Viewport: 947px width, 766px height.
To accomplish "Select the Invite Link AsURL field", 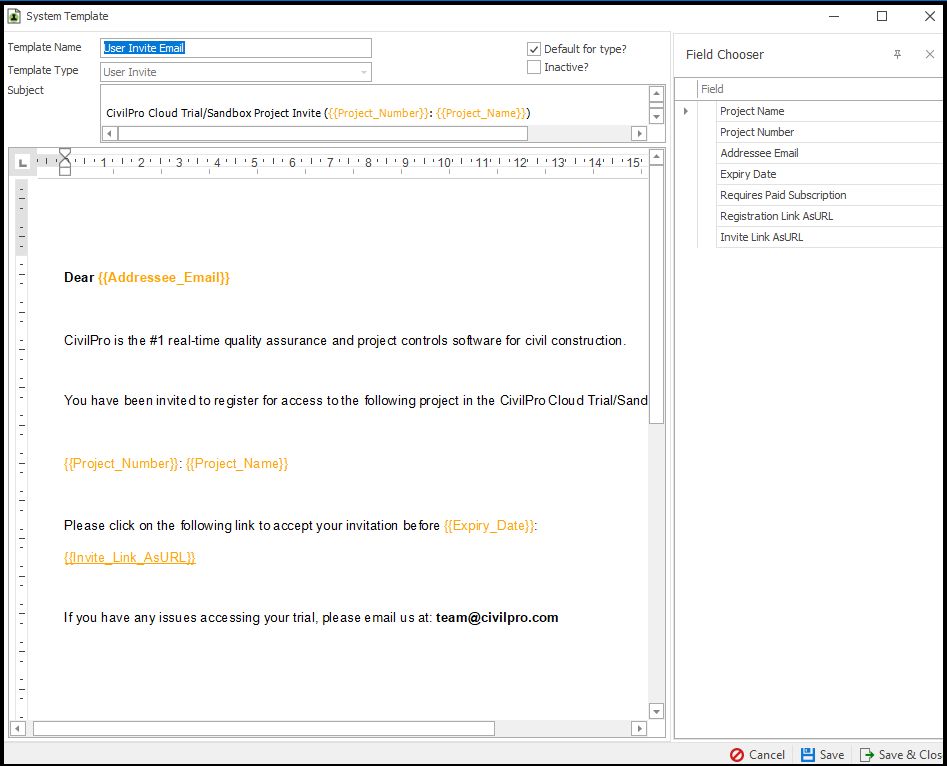I will pyautogui.click(x=761, y=237).
